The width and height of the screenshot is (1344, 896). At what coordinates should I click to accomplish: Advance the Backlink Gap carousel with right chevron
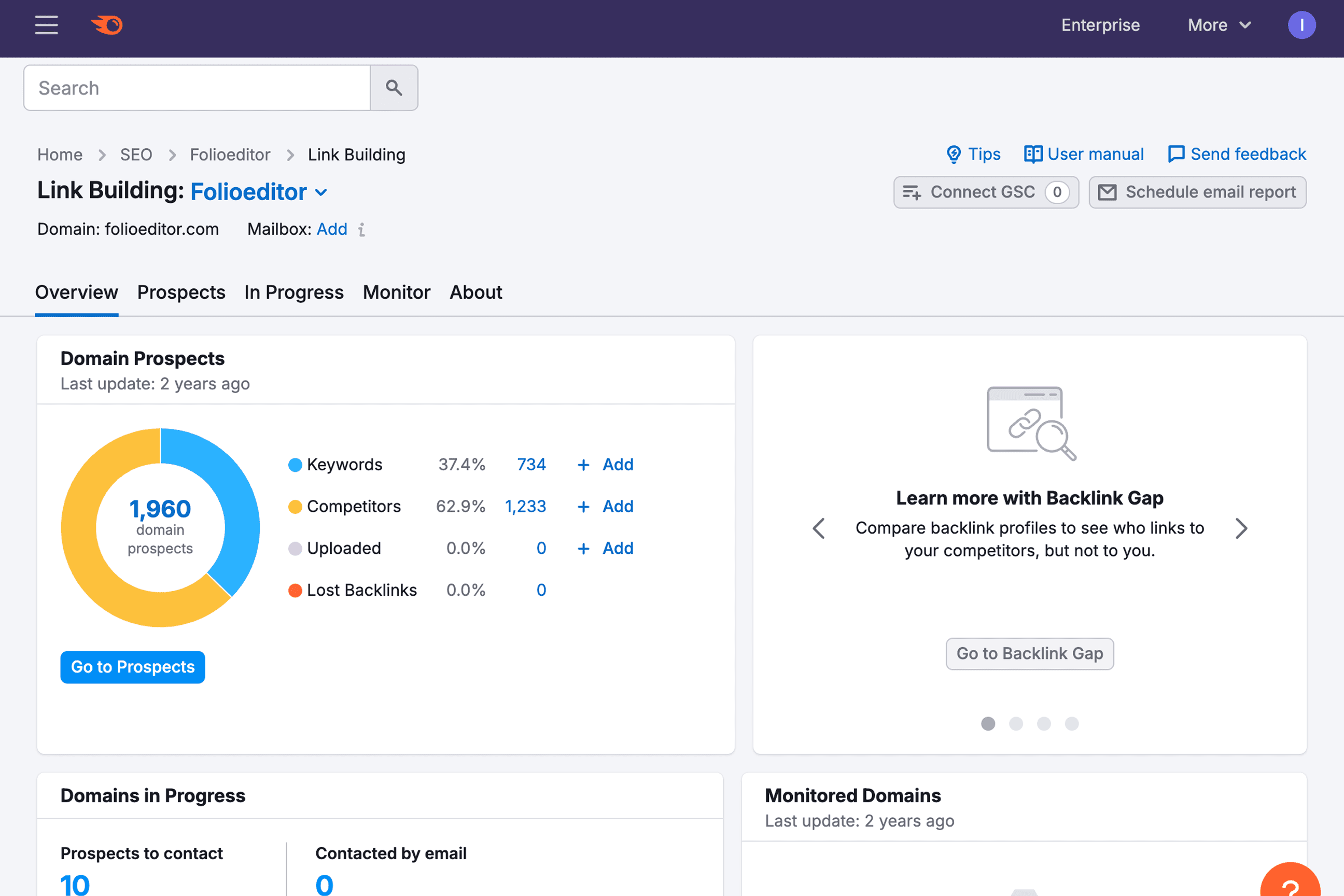[1241, 528]
